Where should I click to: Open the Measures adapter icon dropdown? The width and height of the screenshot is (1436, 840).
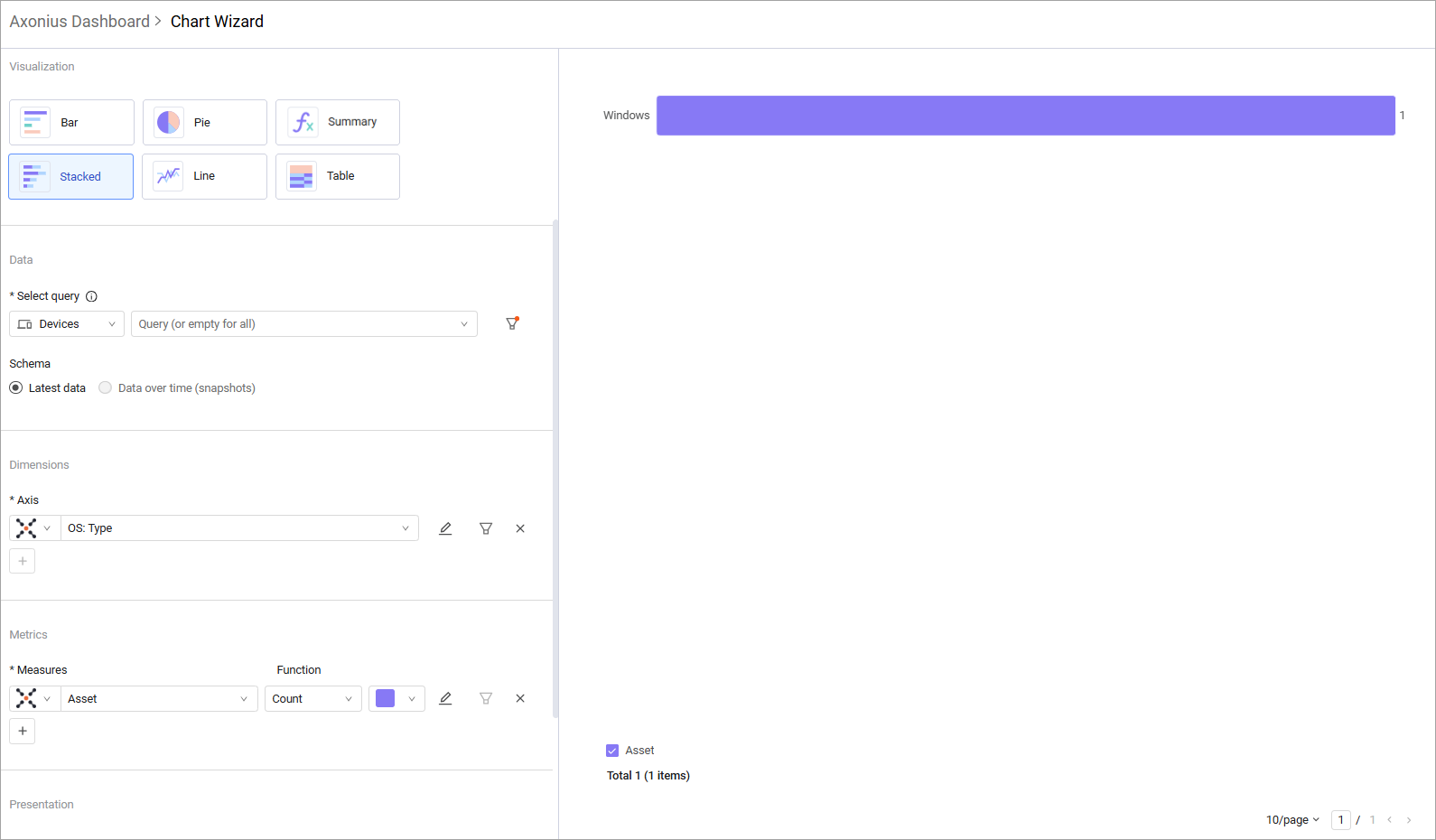[x=34, y=698]
